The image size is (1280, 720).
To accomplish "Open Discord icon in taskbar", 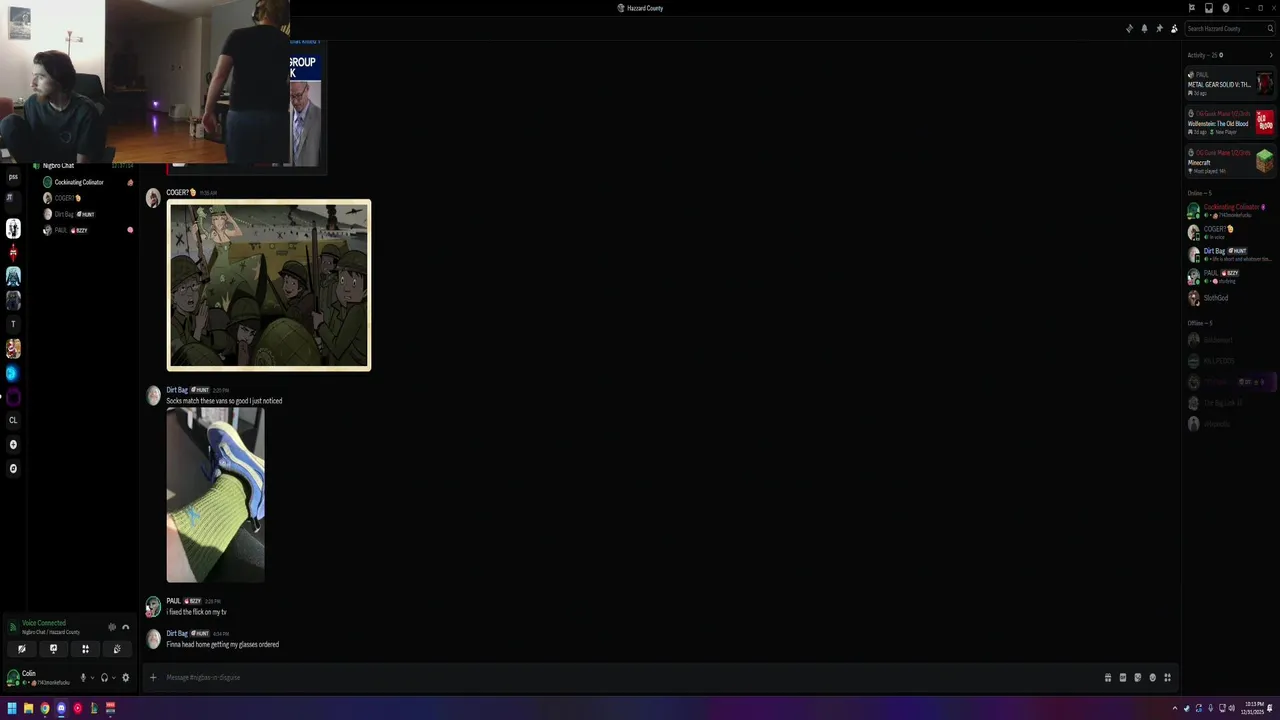I will [x=61, y=709].
